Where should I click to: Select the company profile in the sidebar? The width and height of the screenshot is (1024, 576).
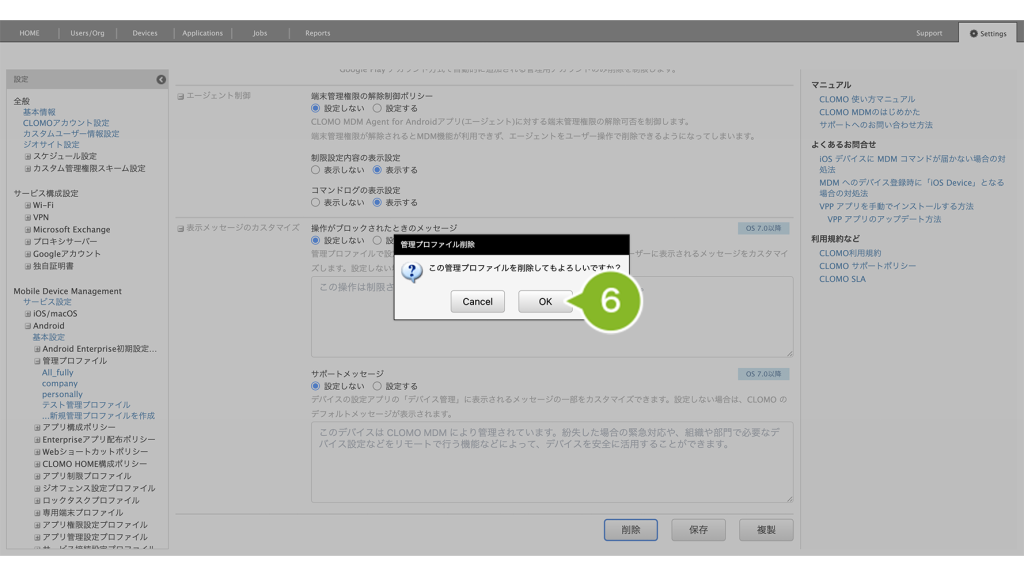point(60,383)
